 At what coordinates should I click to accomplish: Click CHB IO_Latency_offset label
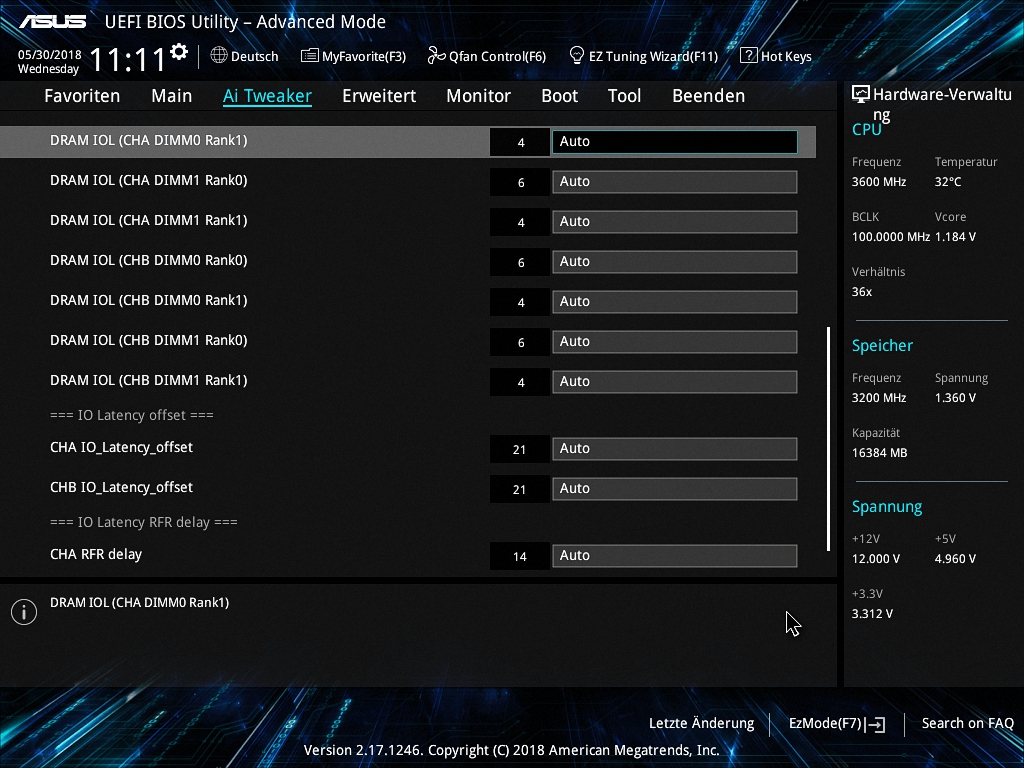tap(121, 487)
